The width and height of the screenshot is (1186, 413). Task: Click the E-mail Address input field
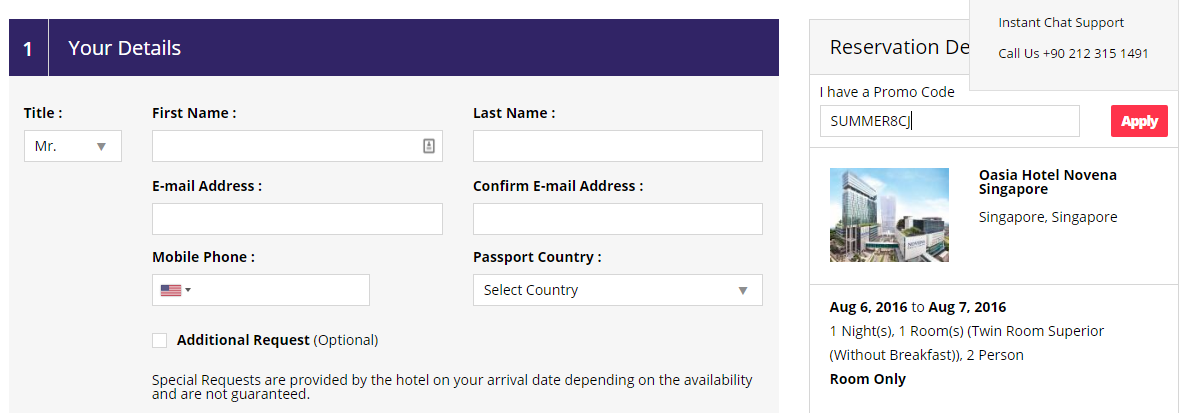click(x=297, y=219)
